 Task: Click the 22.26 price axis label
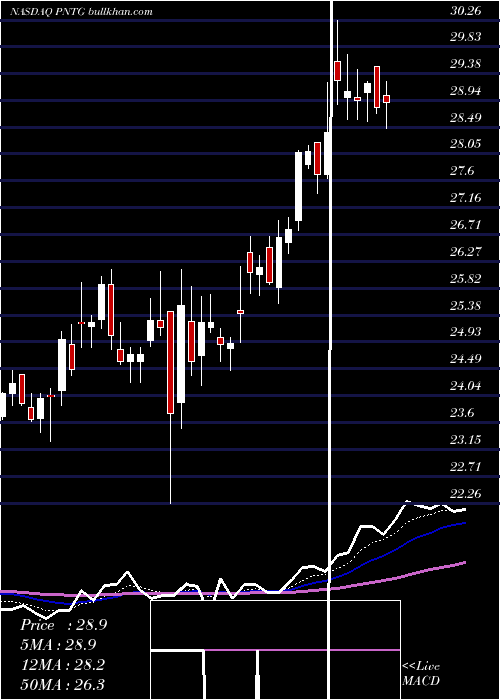point(466,494)
